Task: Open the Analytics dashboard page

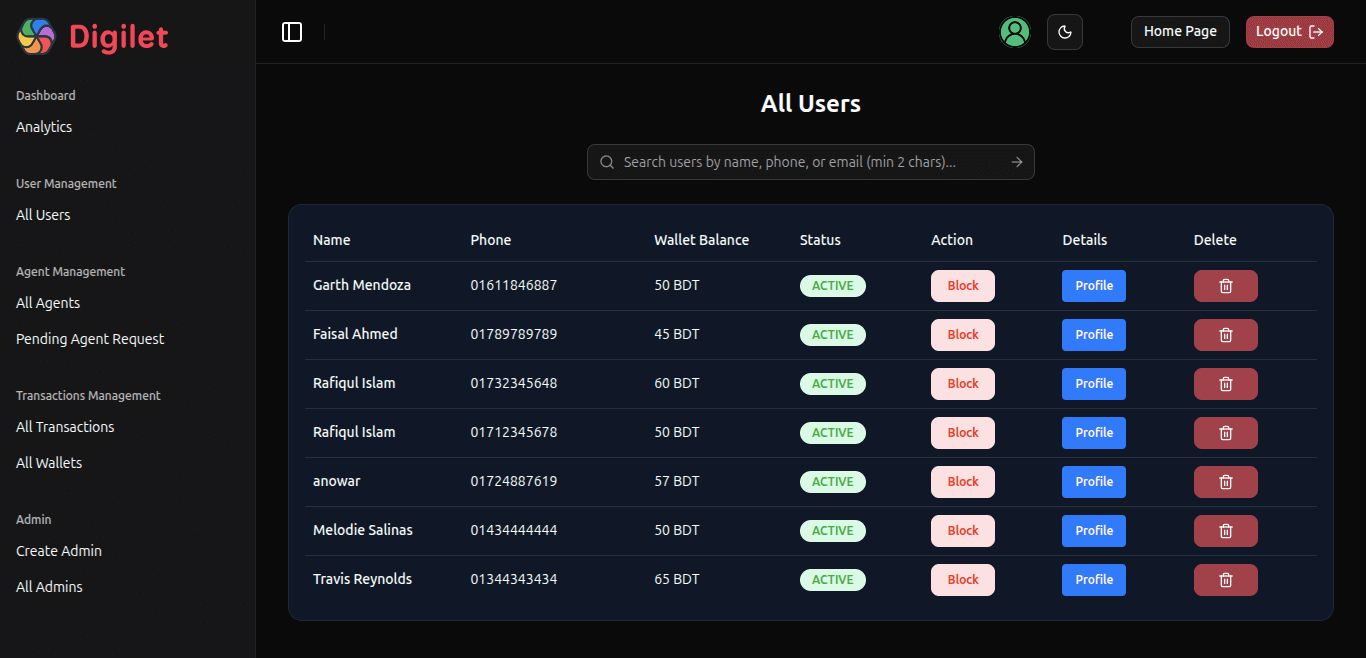Action: [43, 126]
